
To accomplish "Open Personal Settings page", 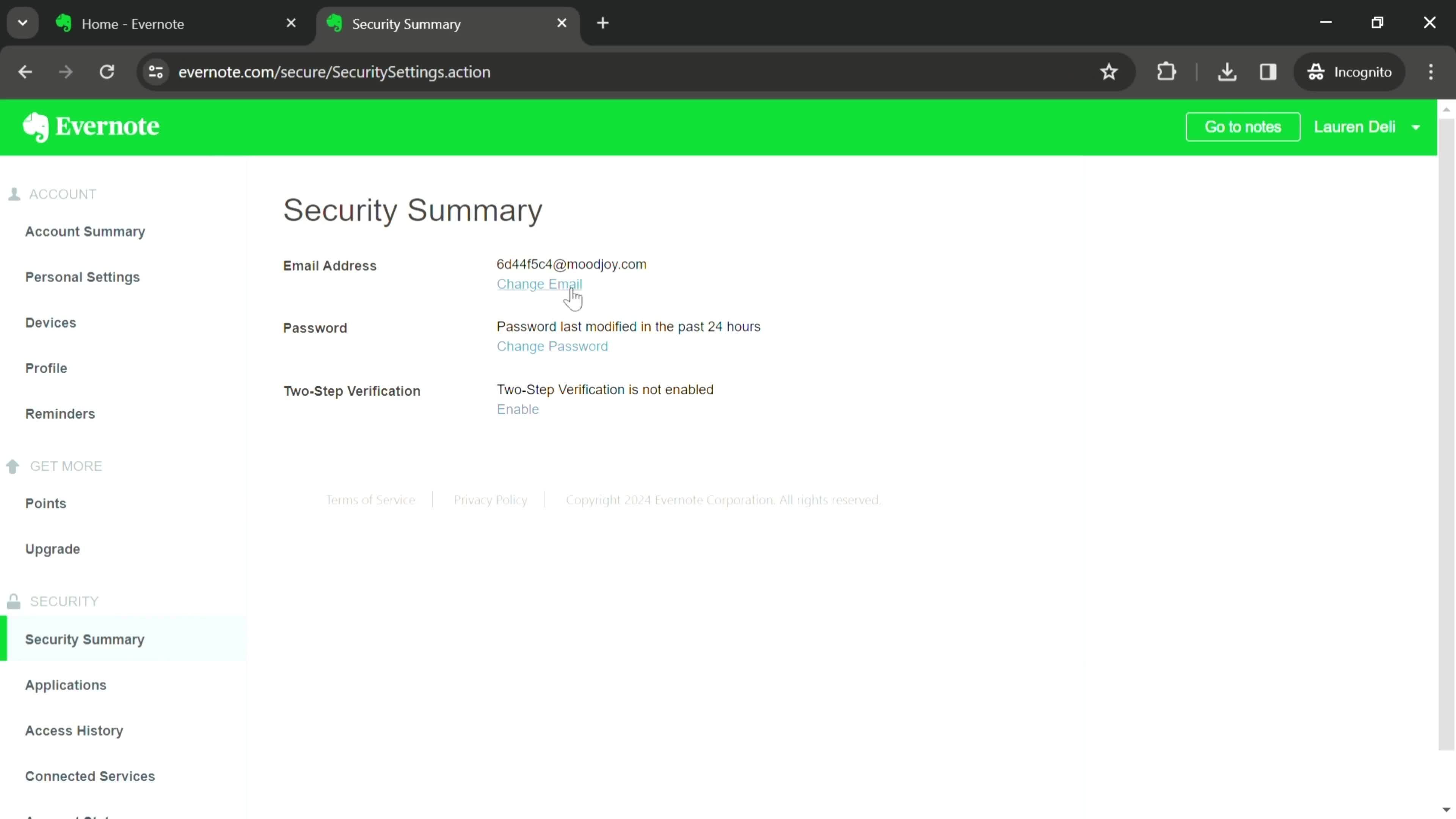I will pyautogui.click(x=82, y=278).
